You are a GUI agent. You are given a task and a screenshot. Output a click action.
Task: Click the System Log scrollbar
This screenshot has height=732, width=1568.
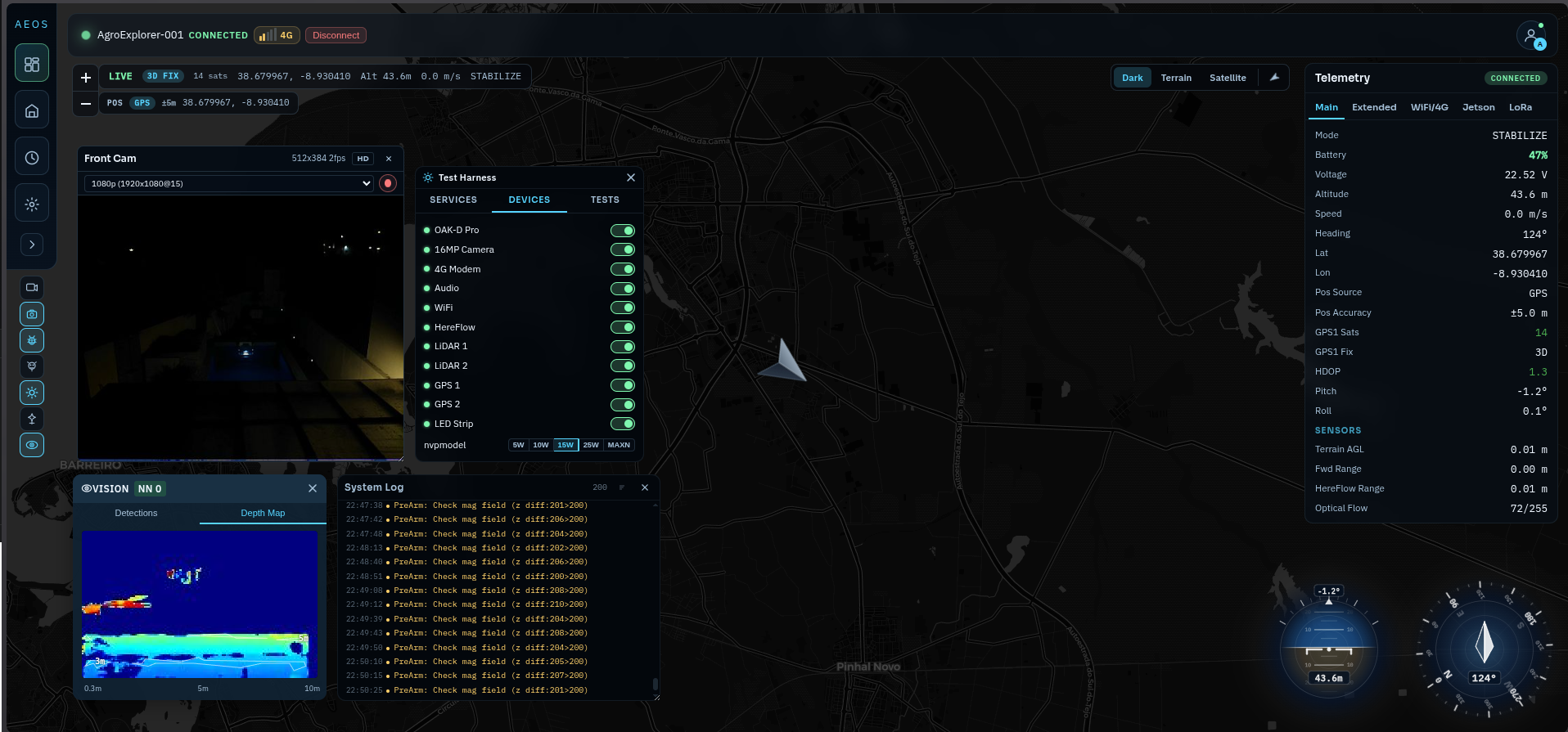pos(656,684)
